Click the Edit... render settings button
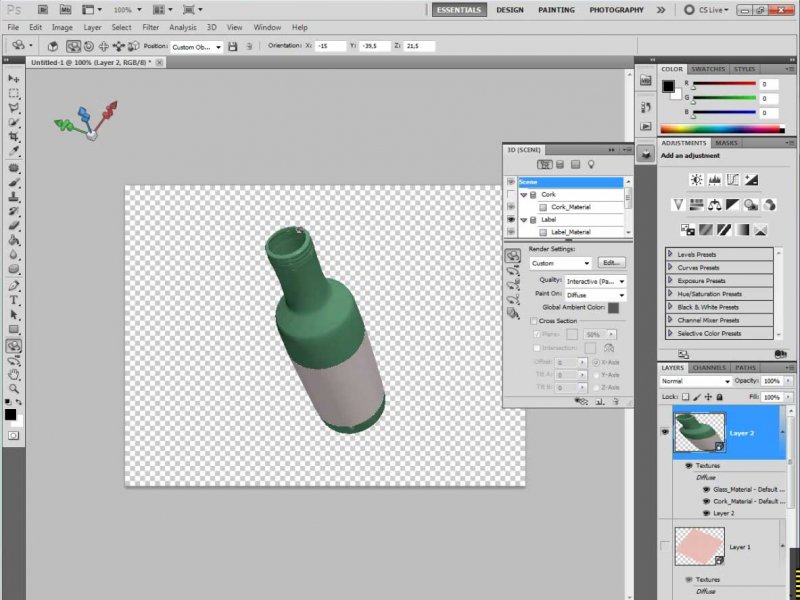 (x=611, y=263)
